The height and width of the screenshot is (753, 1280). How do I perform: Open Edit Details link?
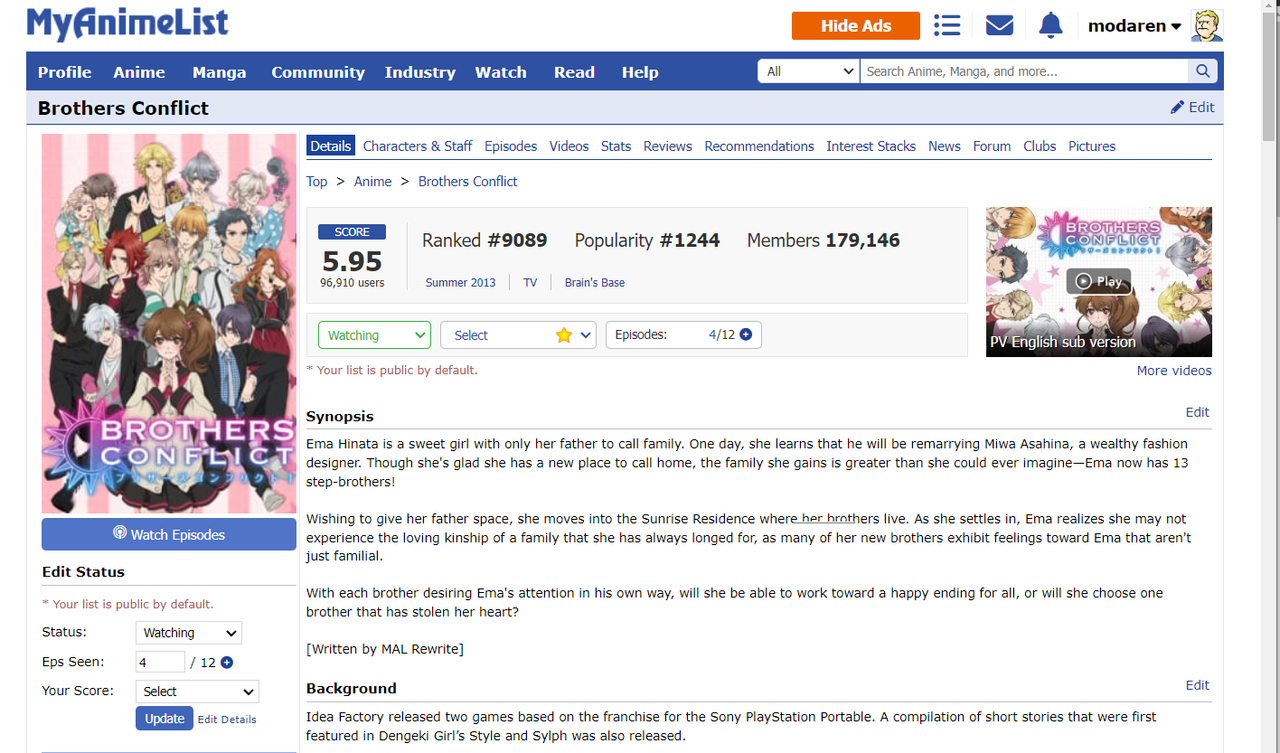227,719
